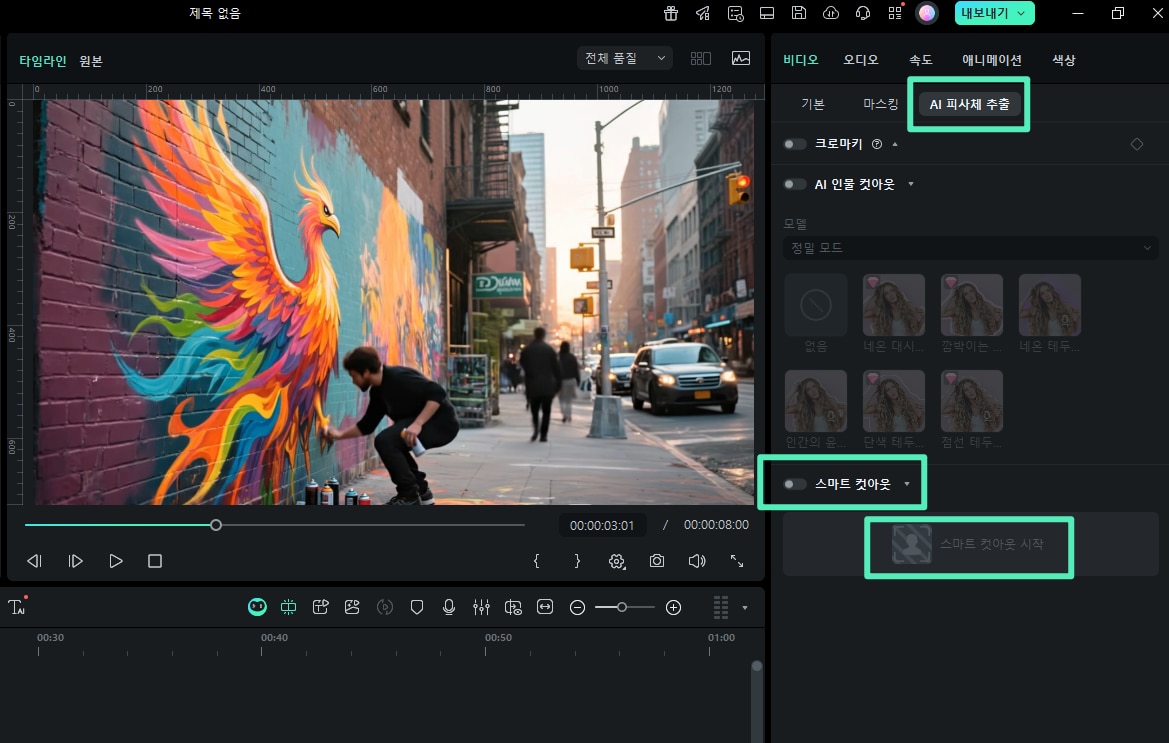Open the 전체 품질 quality dropdown

click(x=625, y=59)
